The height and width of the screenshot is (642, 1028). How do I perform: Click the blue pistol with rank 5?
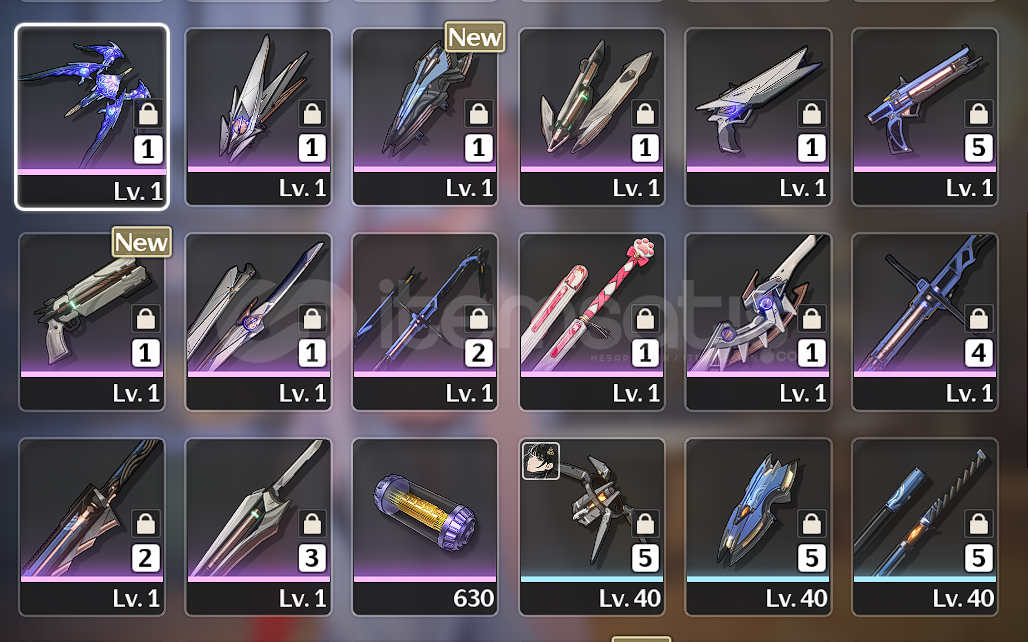924,117
